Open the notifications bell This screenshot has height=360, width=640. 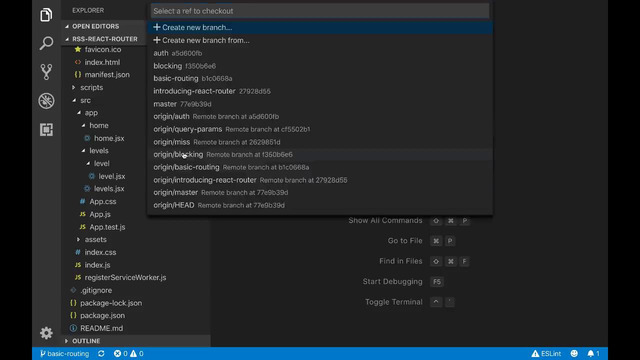[x=593, y=353]
